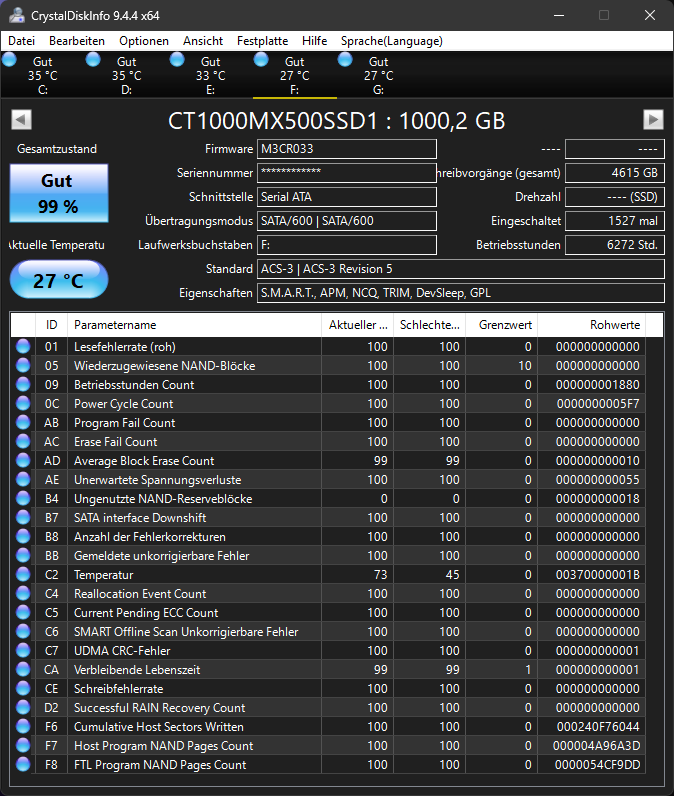
Task: Select the Host Program NAND Pages Count row
Action: click(328, 745)
